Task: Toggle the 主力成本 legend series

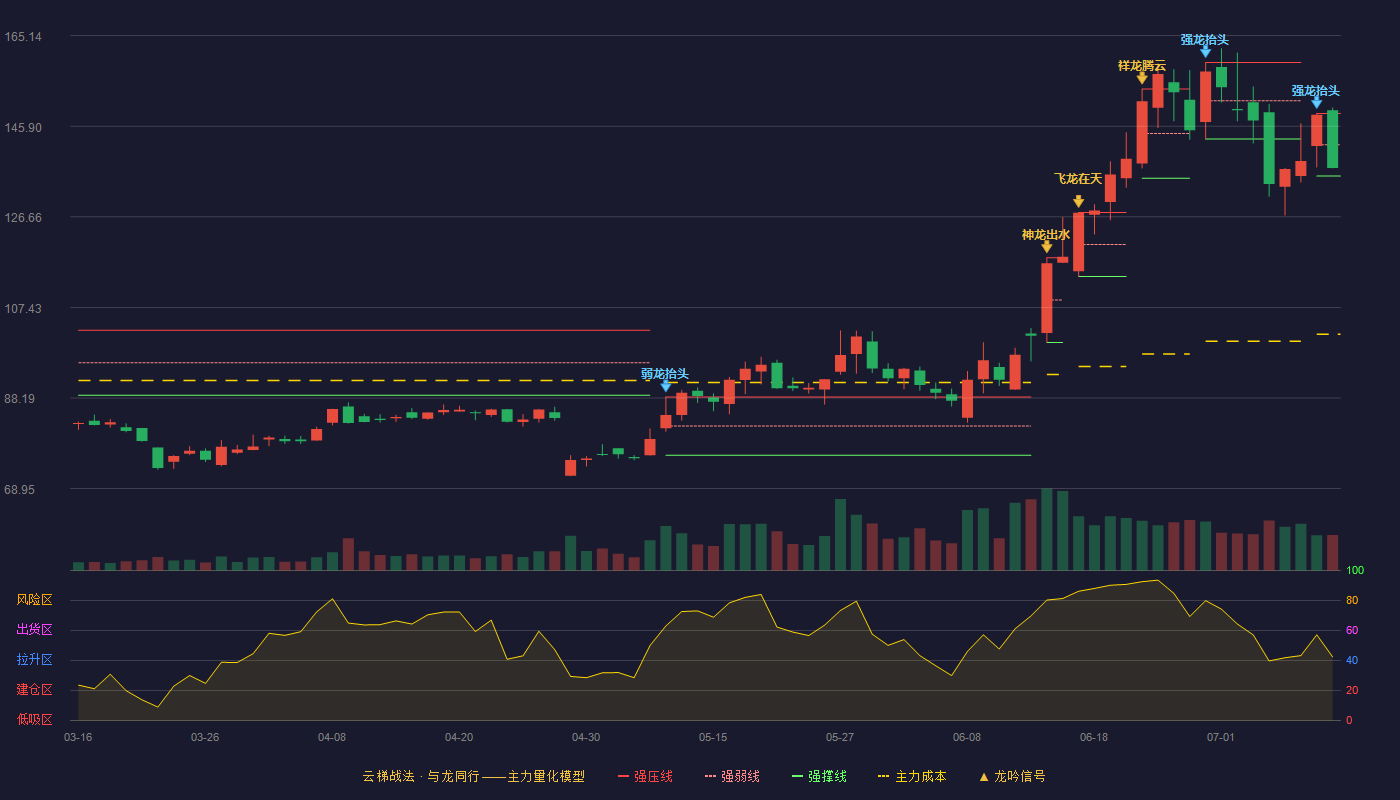Action: 912,776
